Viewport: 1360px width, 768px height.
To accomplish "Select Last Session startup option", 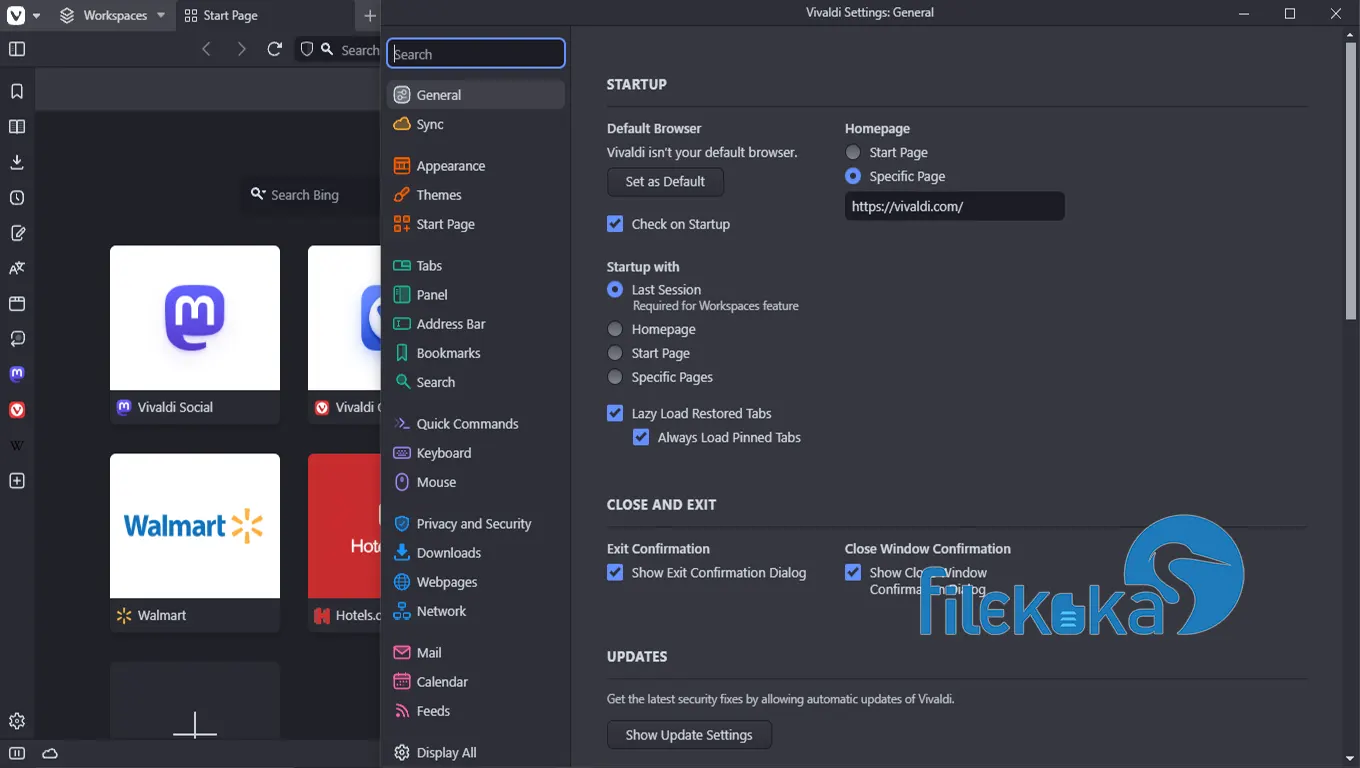I will [x=615, y=289].
